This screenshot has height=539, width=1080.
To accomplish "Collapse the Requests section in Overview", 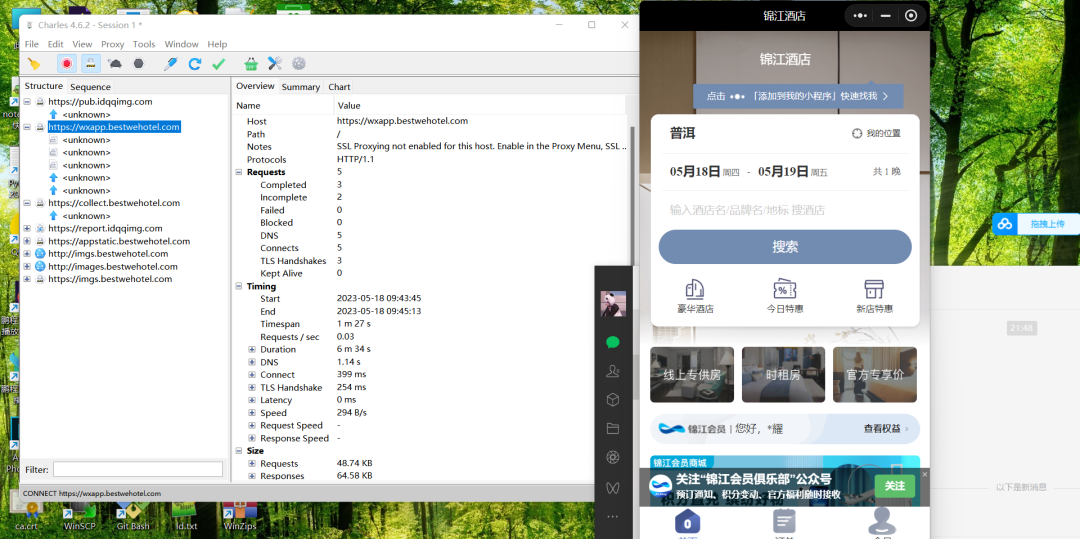I will (239, 172).
